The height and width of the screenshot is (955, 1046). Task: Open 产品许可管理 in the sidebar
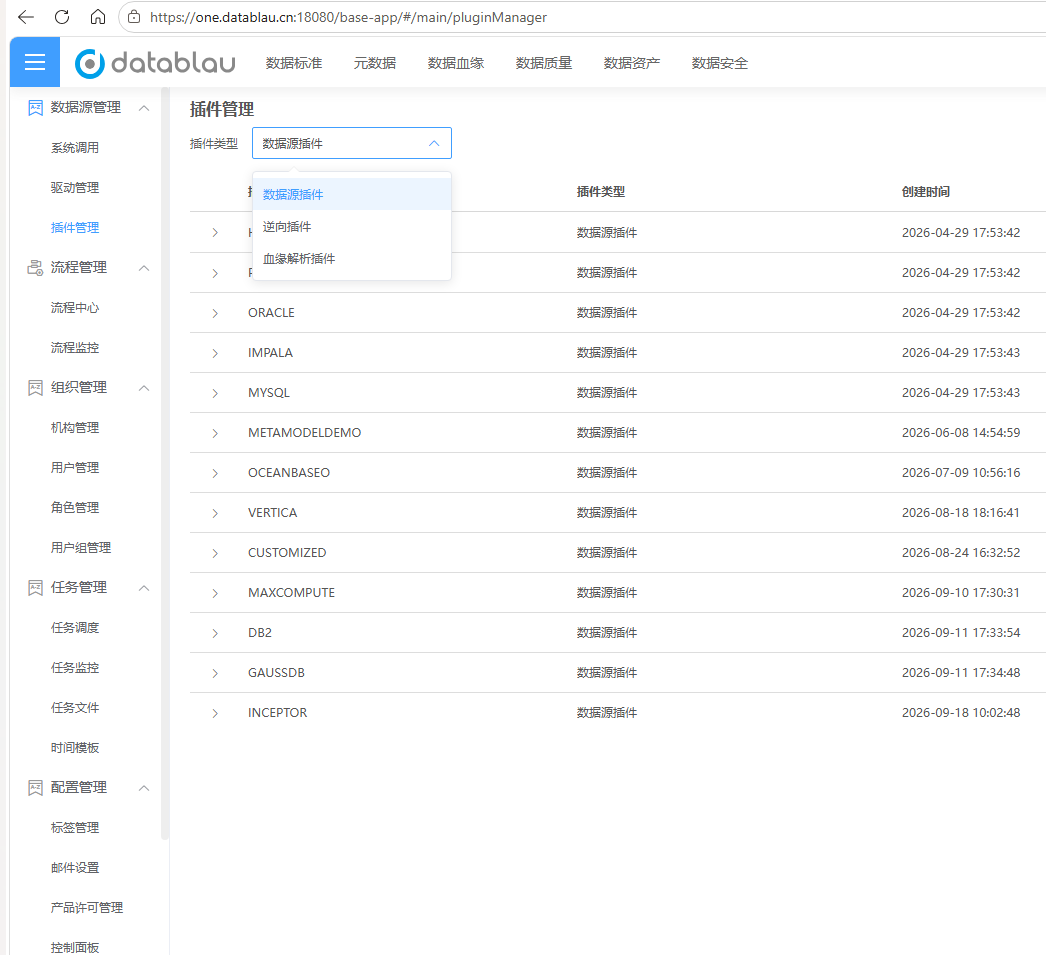[87, 908]
